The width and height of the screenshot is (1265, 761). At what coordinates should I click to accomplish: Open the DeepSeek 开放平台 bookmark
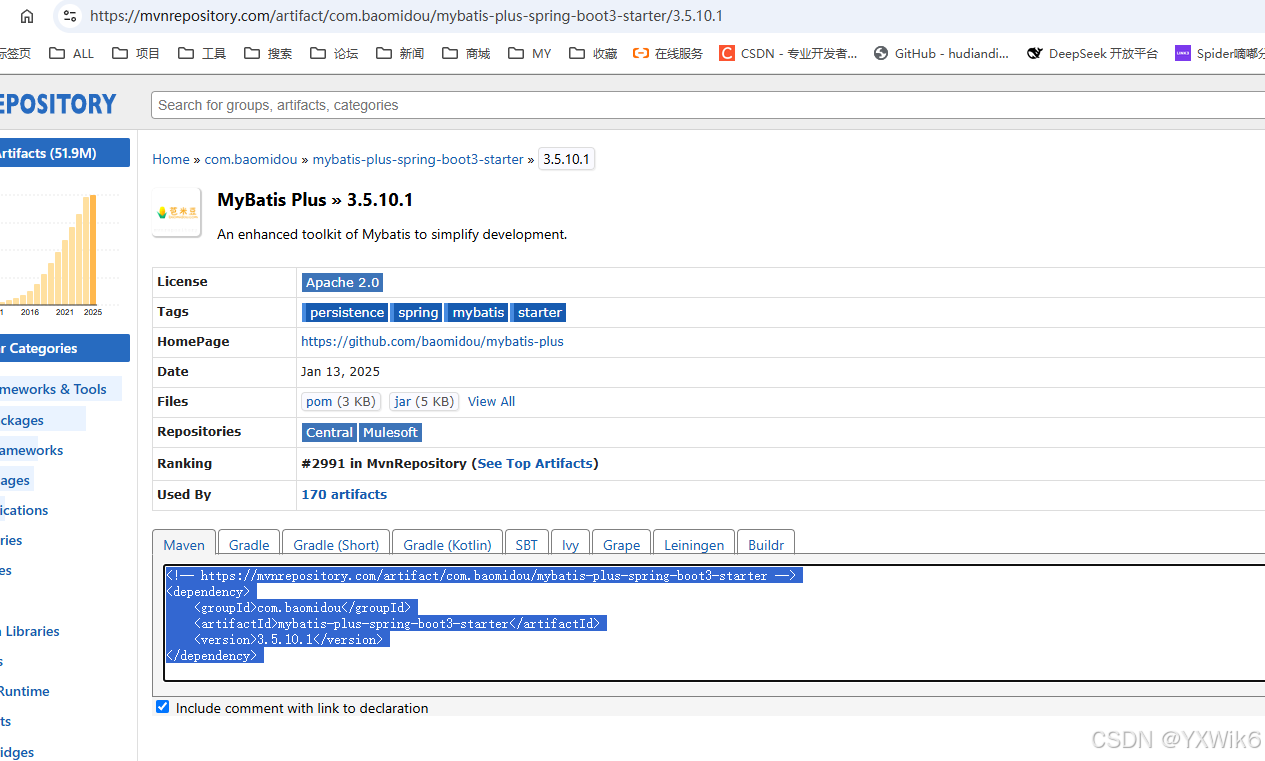pos(1092,54)
